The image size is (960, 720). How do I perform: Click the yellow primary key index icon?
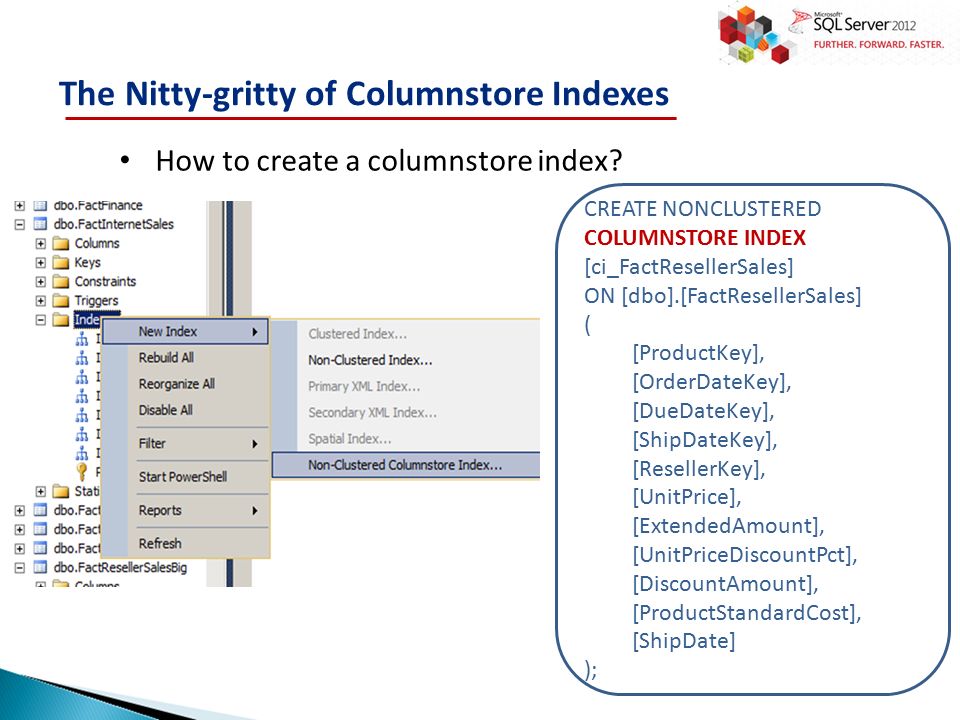(81, 471)
